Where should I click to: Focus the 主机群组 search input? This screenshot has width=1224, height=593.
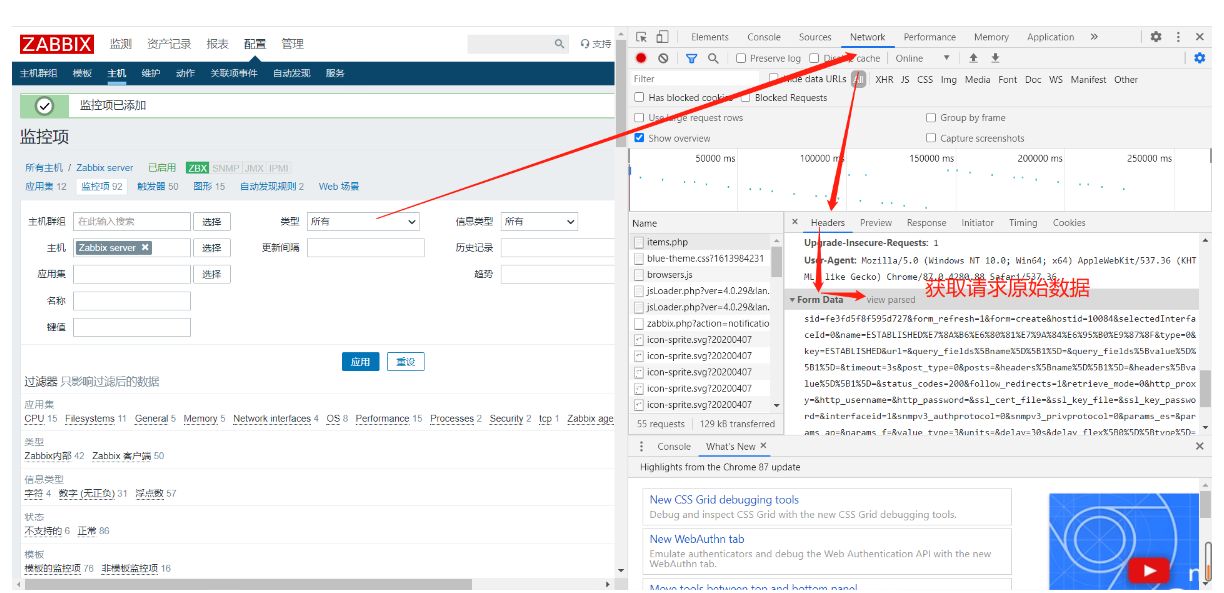(x=131, y=221)
